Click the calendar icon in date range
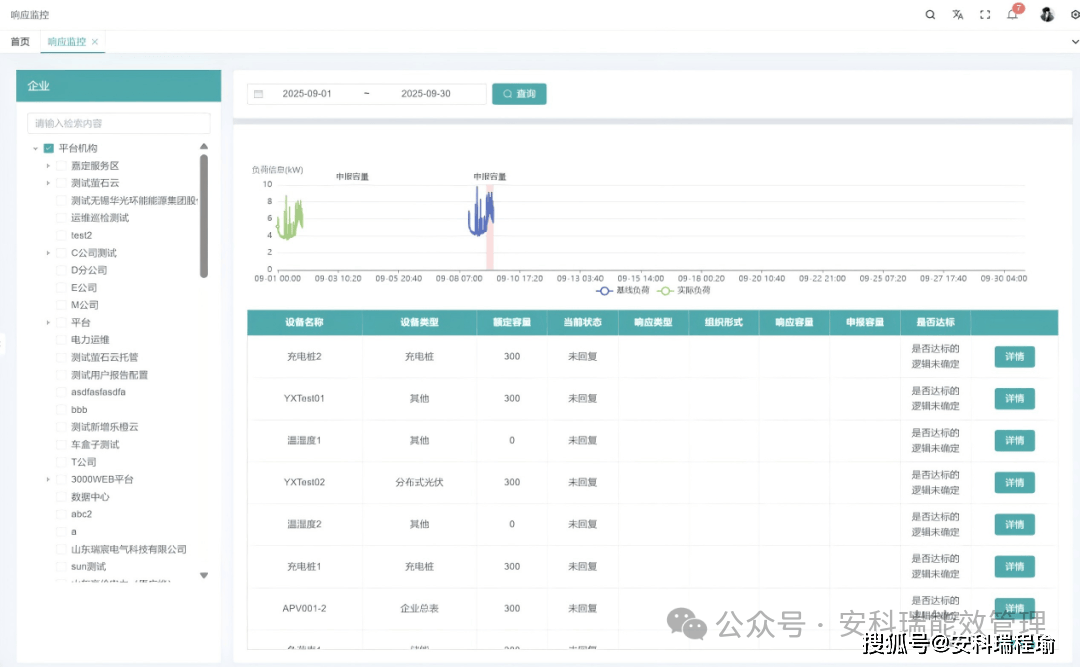Screen dimensions: 1080x667 pos(259,94)
